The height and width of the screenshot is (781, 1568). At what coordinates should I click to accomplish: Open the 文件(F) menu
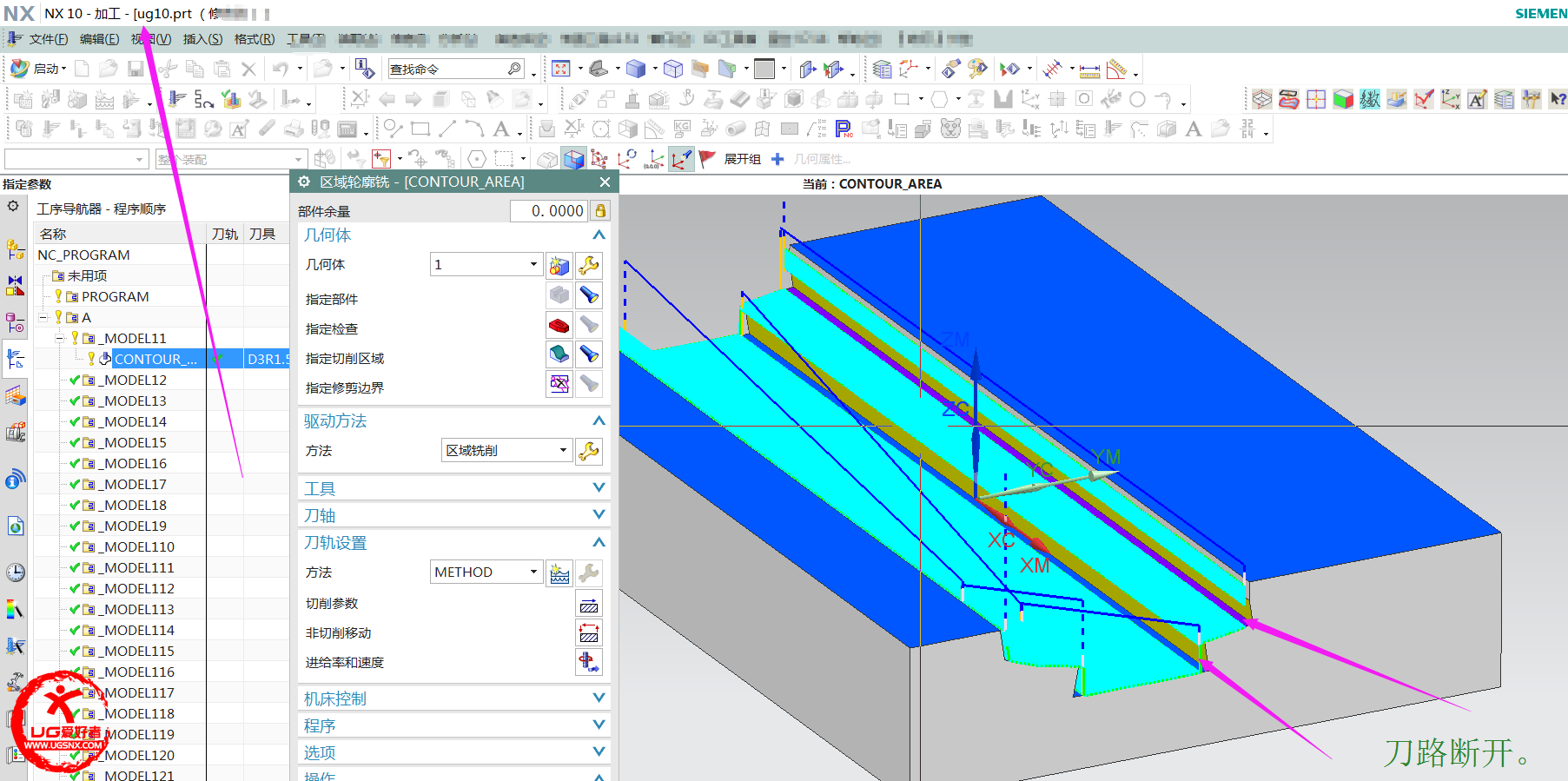48,39
